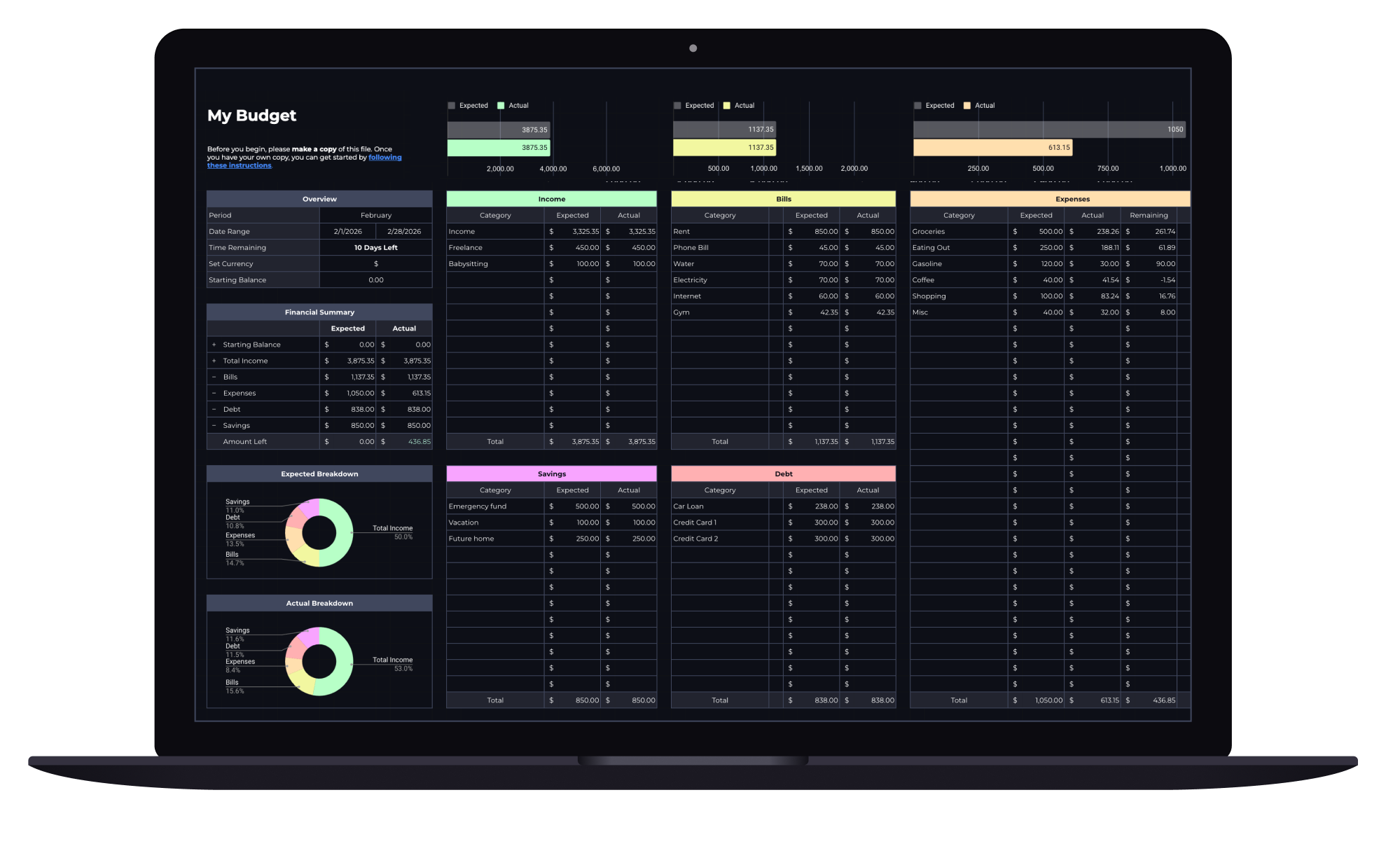Open the "following these instructions" link
Screen dimensions: 1400x851
coord(304,162)
